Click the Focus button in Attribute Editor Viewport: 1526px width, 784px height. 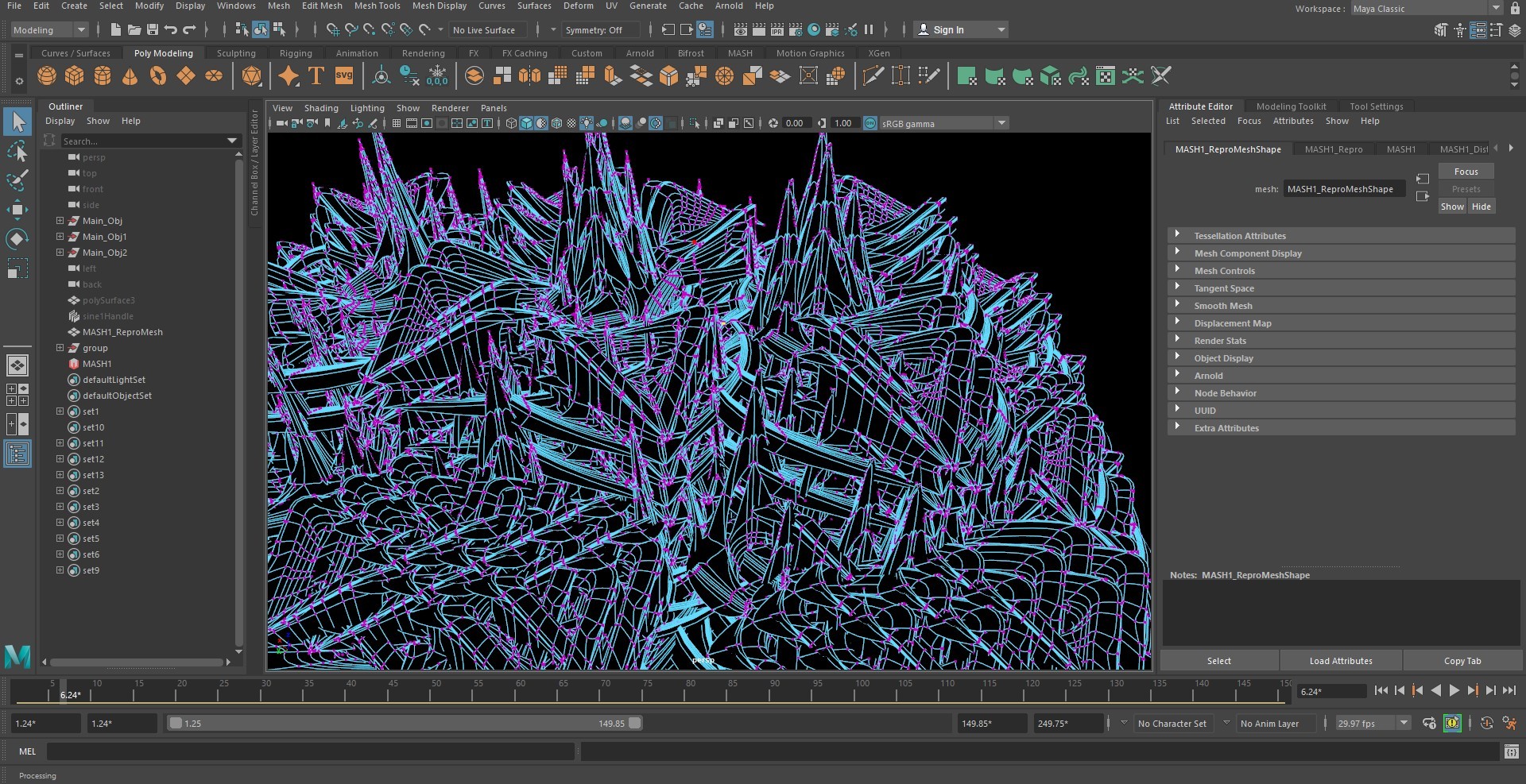[1466, 172]
